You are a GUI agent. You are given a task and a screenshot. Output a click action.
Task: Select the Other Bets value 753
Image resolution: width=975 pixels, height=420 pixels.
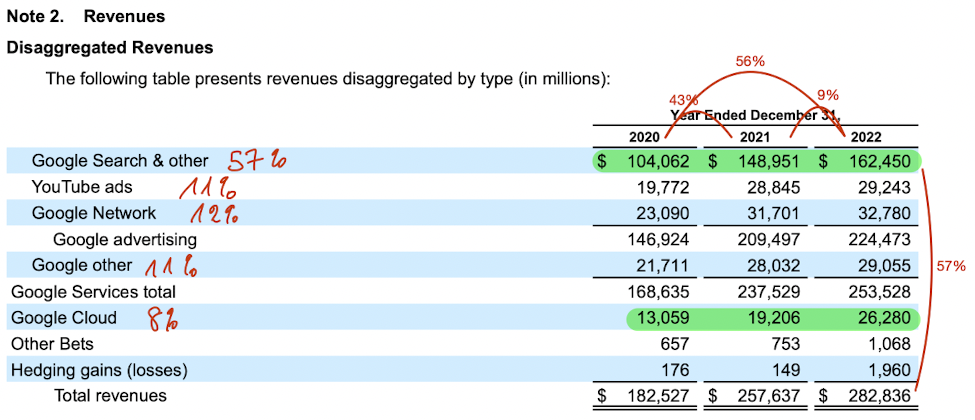coord(785,345)
